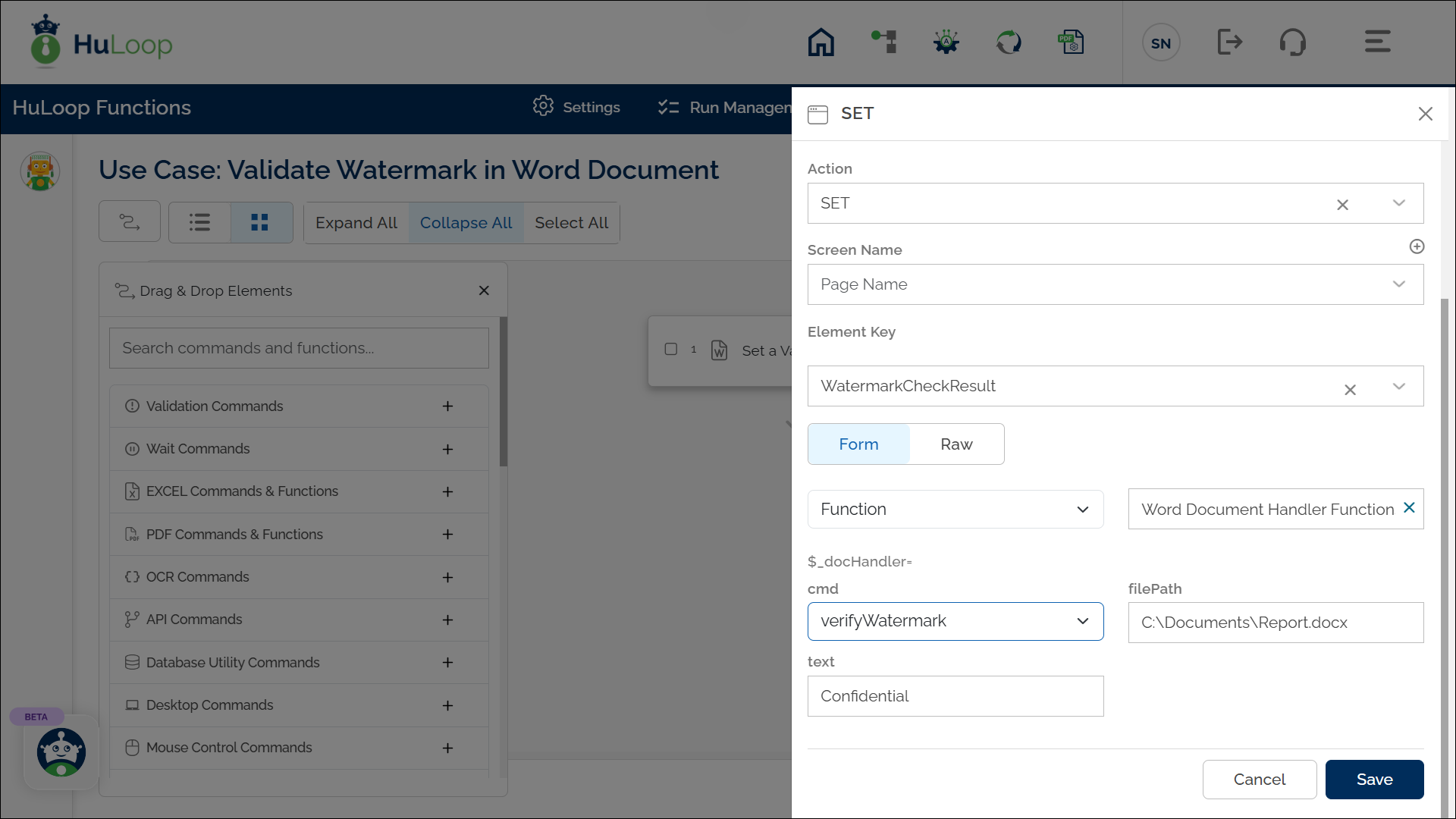
Task: Click the home icon in top navigation
Action: tap(821, 42)
